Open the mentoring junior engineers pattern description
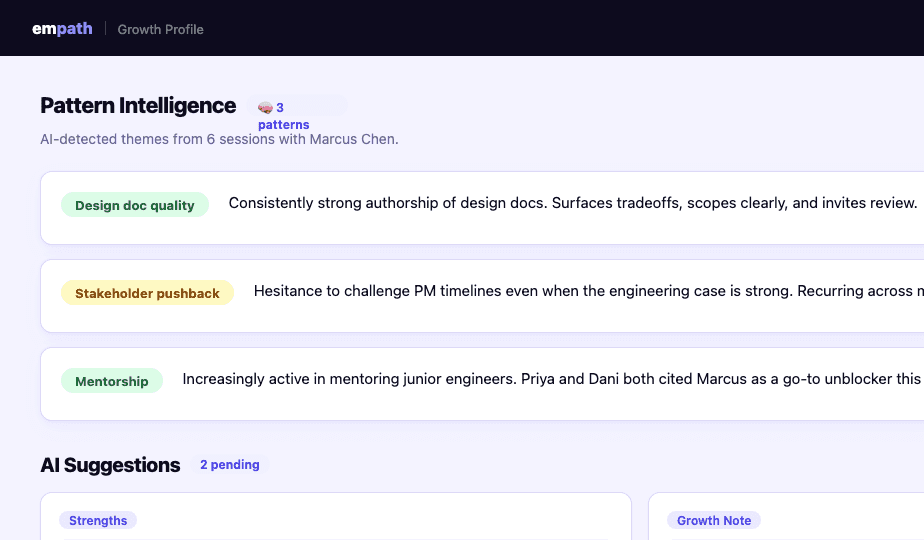The height and width of the screenshot is (540, 924). (x=550, y=379)
